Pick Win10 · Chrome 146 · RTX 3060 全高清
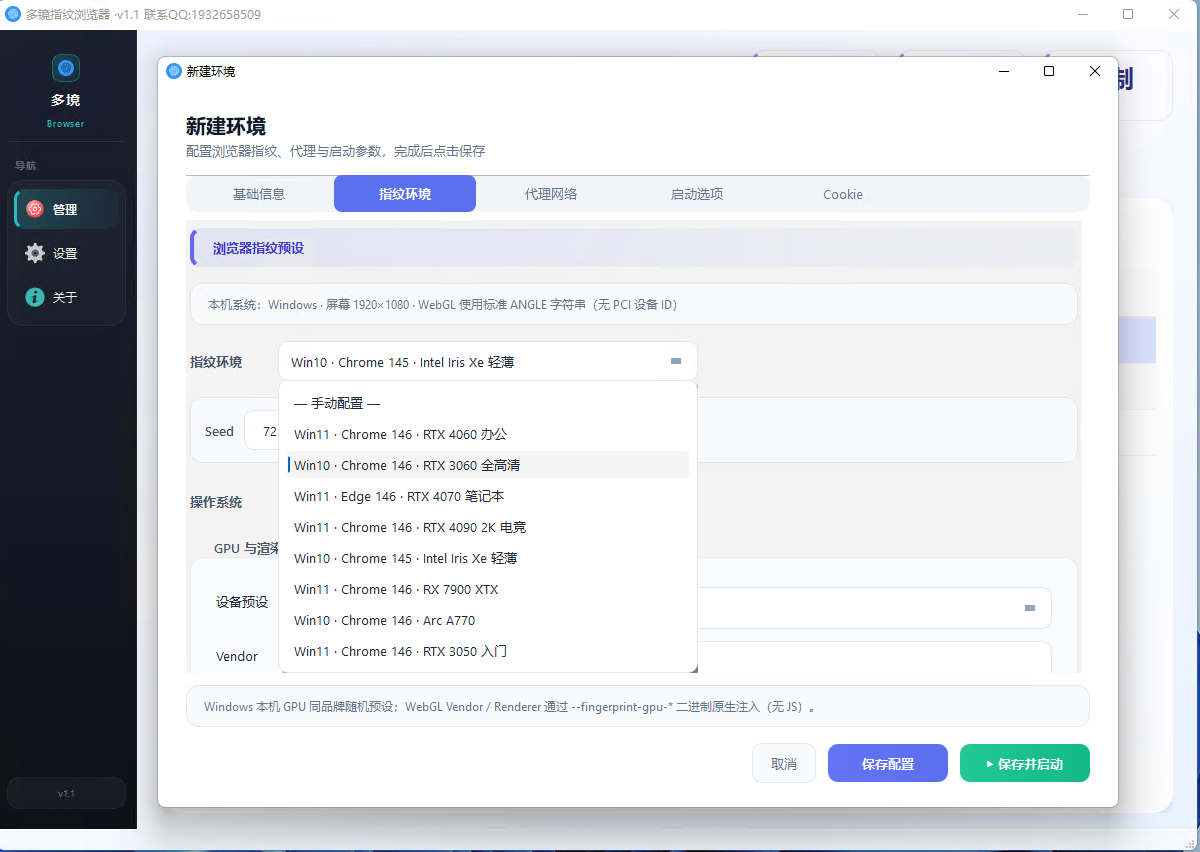Image resolution: width=1200 pixels, height=852 pixels. click(x=487, y=465)
